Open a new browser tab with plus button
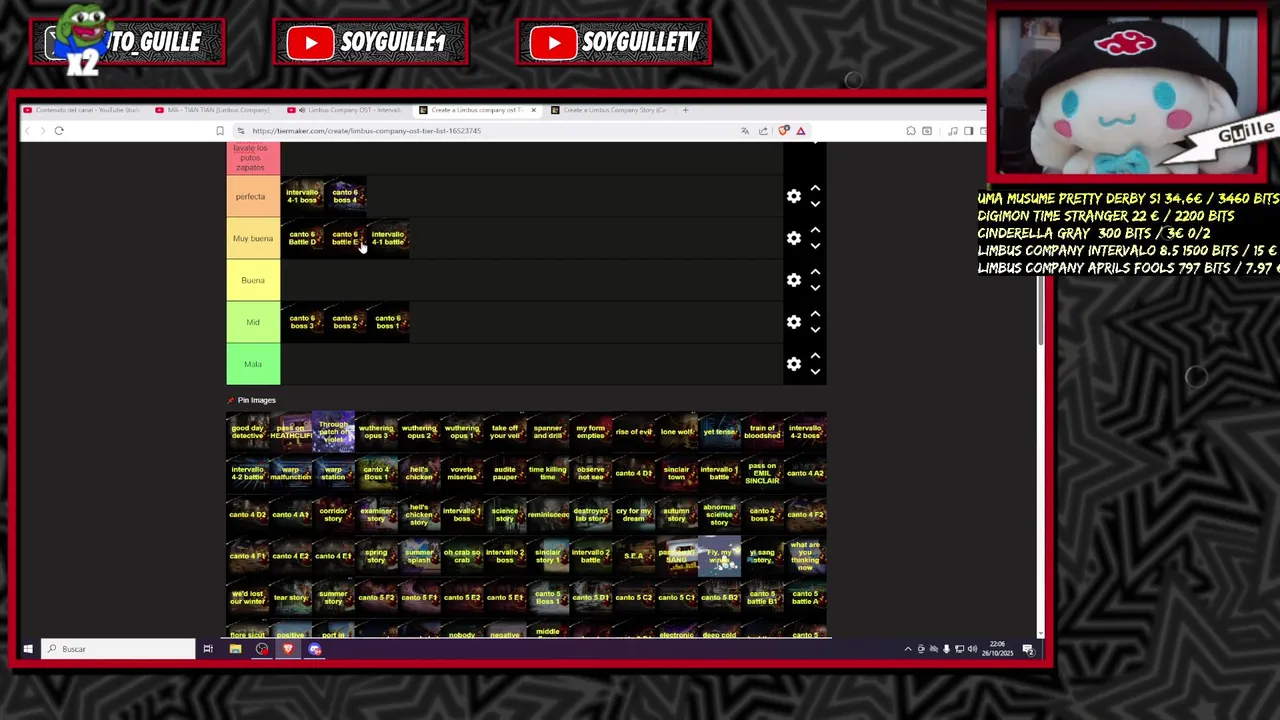1280x720 pixels. pos(685,110)
